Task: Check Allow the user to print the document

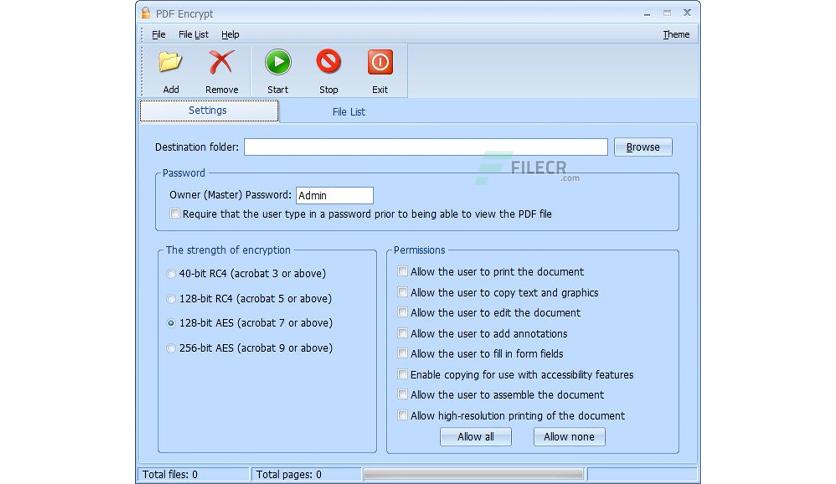Action: [403, 271]
